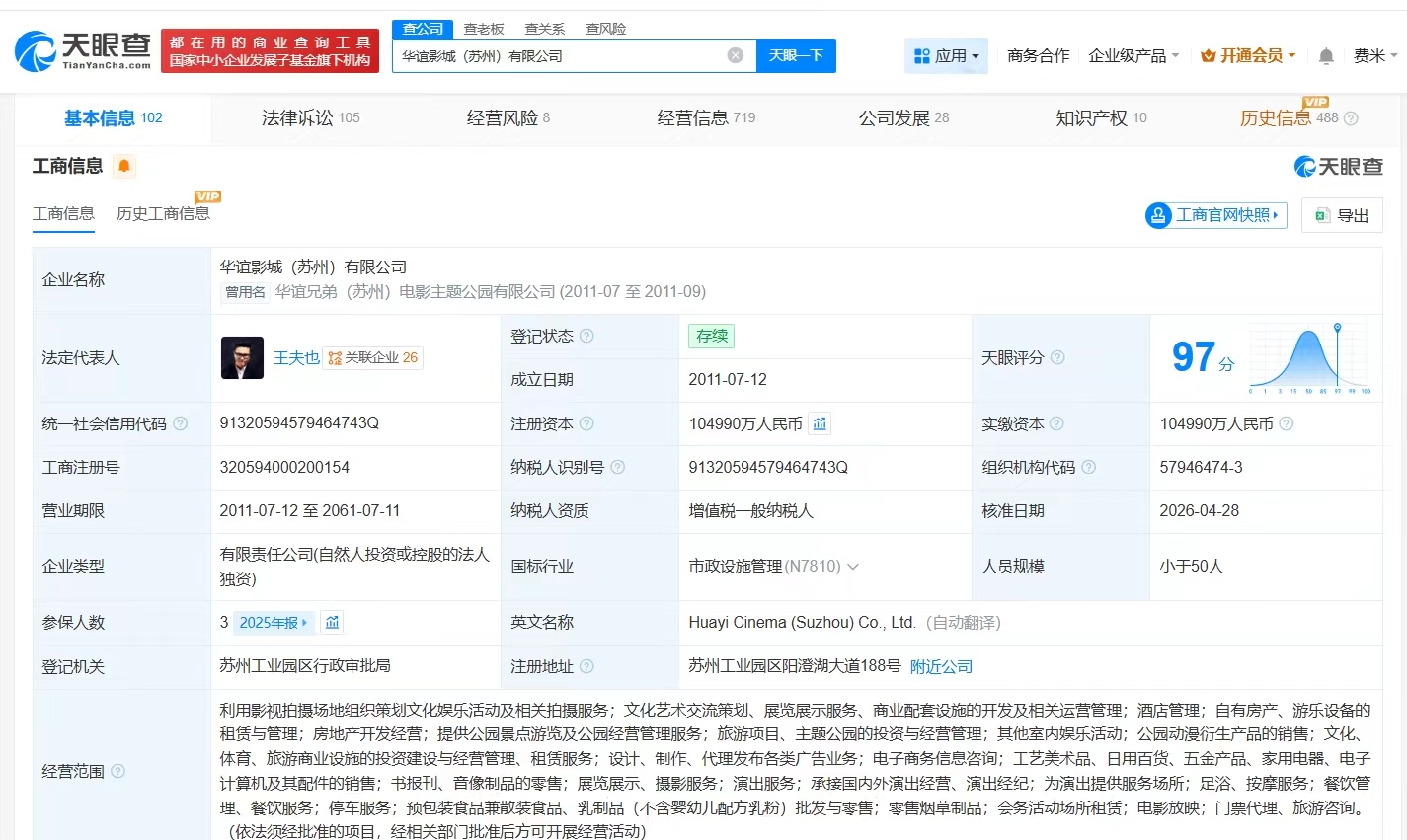Click the 天眼一下 search button

[796, 55]
